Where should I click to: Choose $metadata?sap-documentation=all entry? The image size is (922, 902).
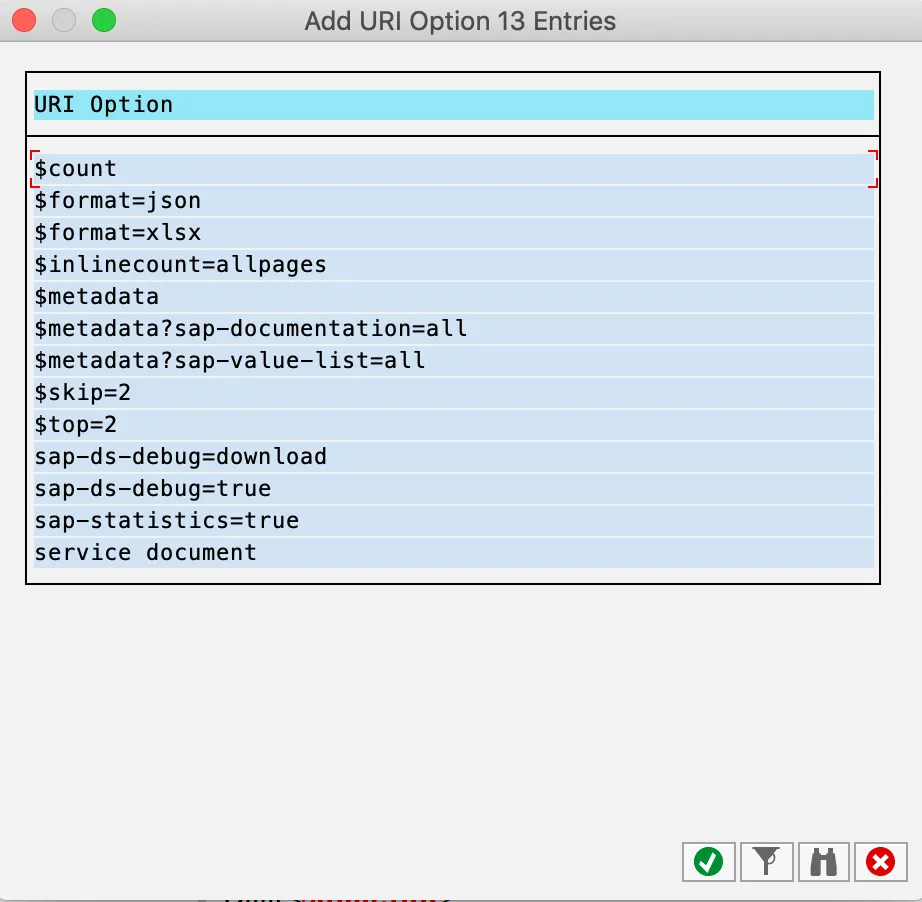[x=250, y=329]
